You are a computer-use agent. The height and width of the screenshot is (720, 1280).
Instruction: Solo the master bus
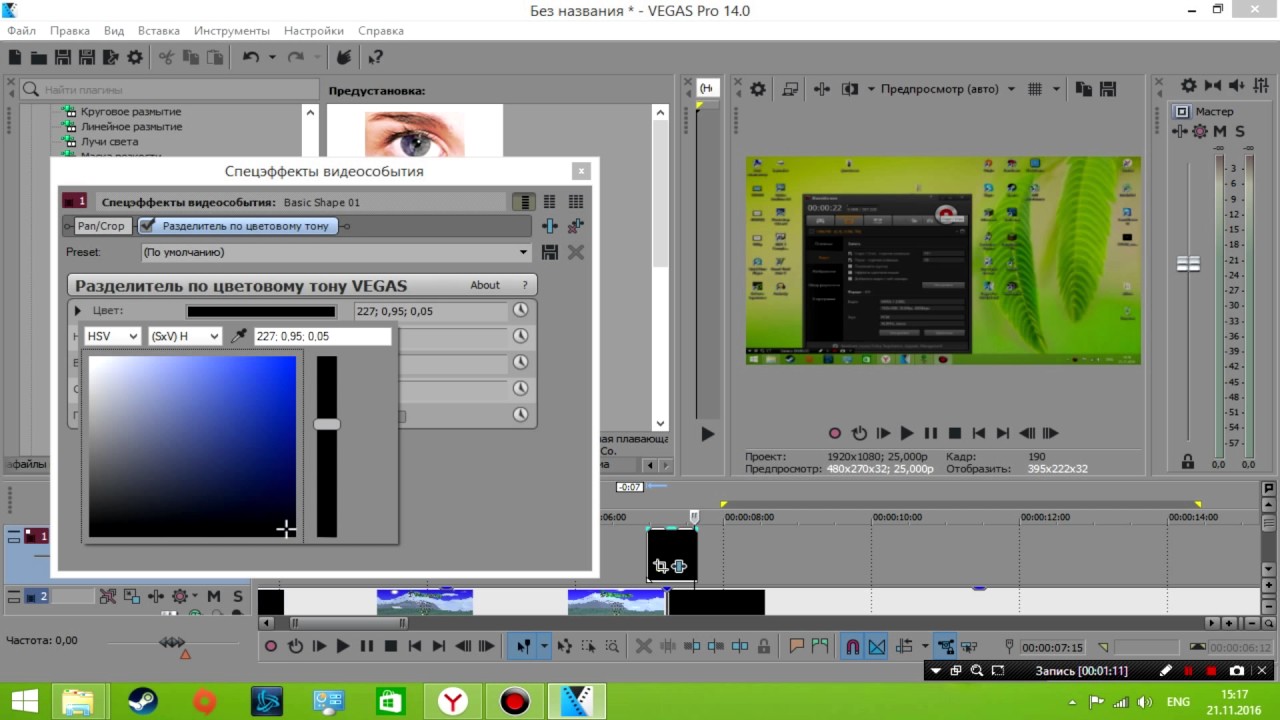point(1240,131)
